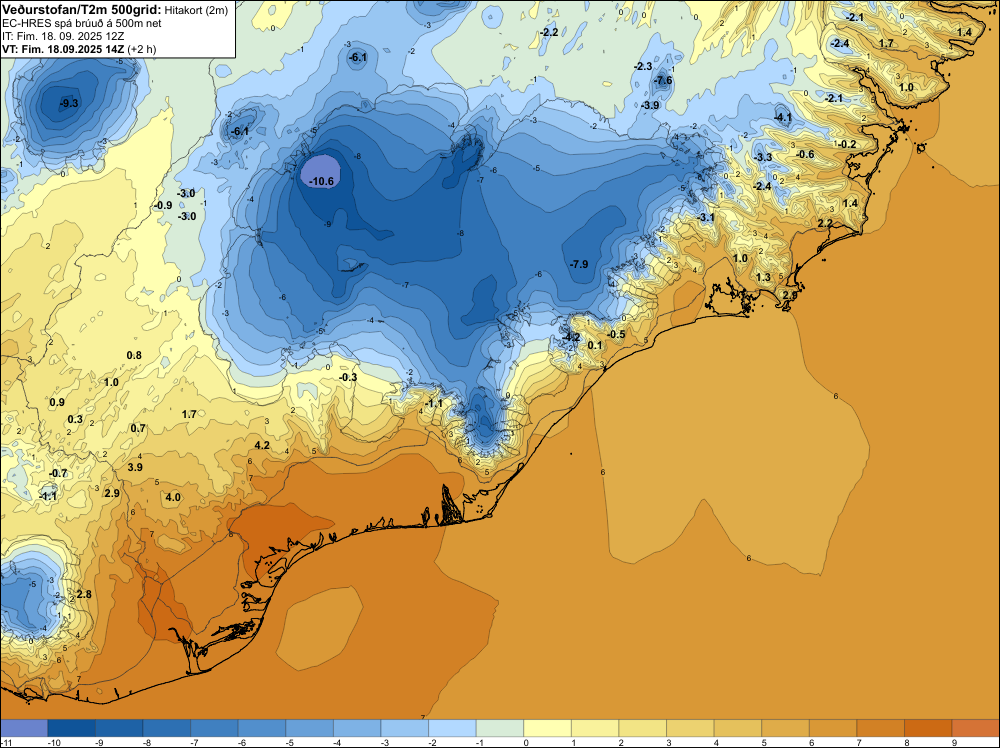
Task: Select the legend swatch between -10 and -9
Action: [x=71, y=728]
